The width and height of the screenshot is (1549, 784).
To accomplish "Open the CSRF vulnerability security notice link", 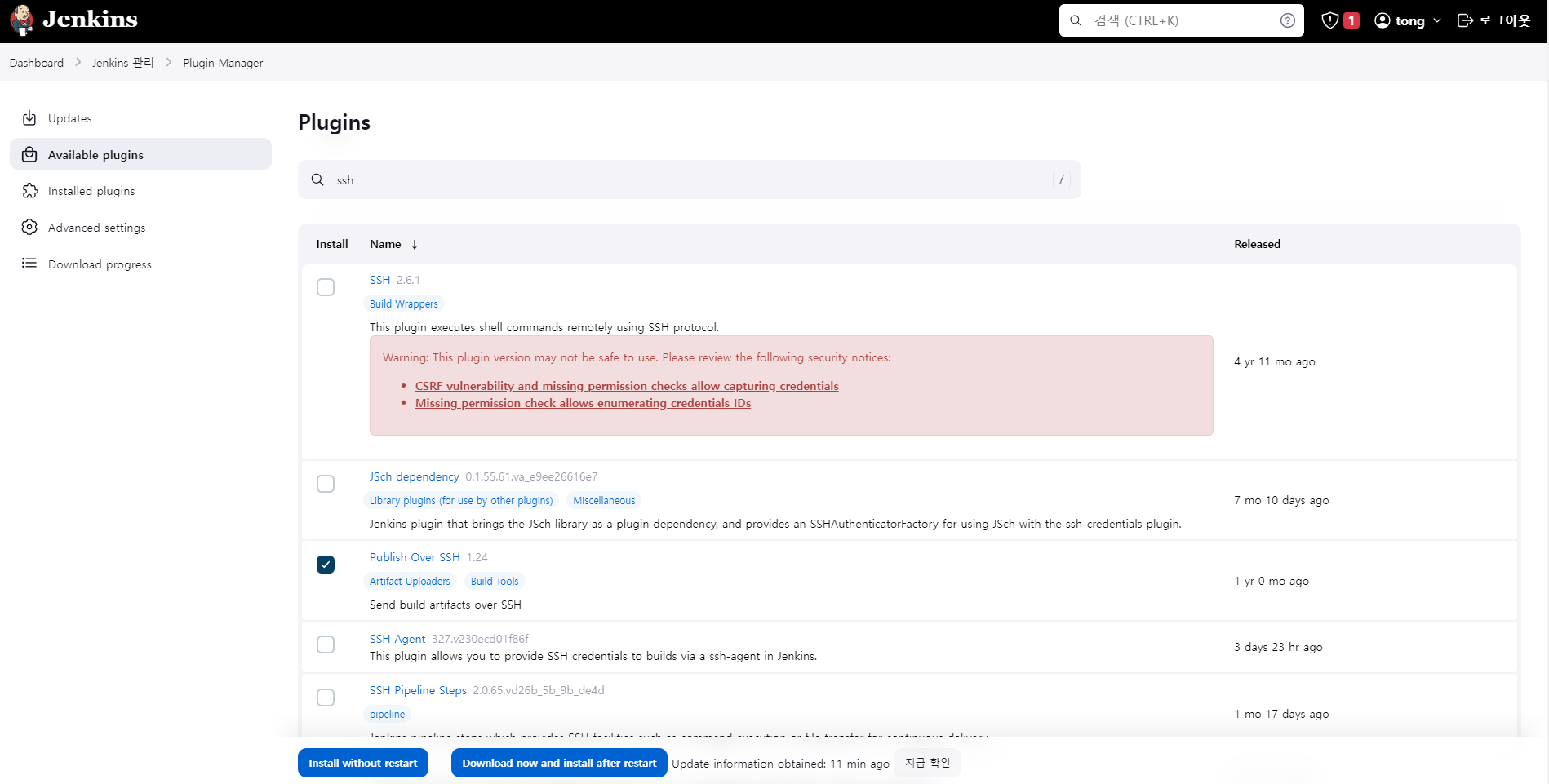I will point(627,386).
